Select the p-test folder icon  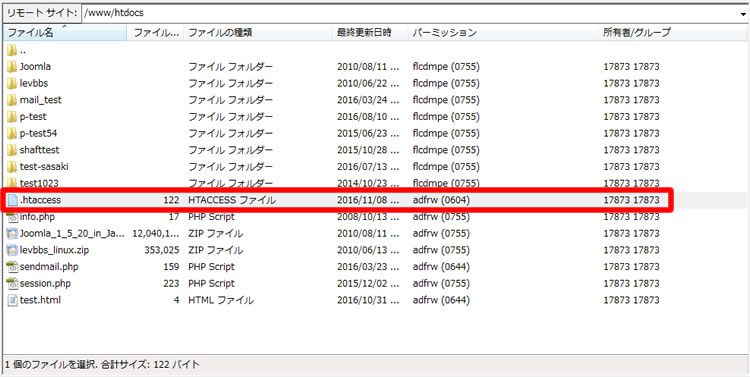[x=12, y=117]
